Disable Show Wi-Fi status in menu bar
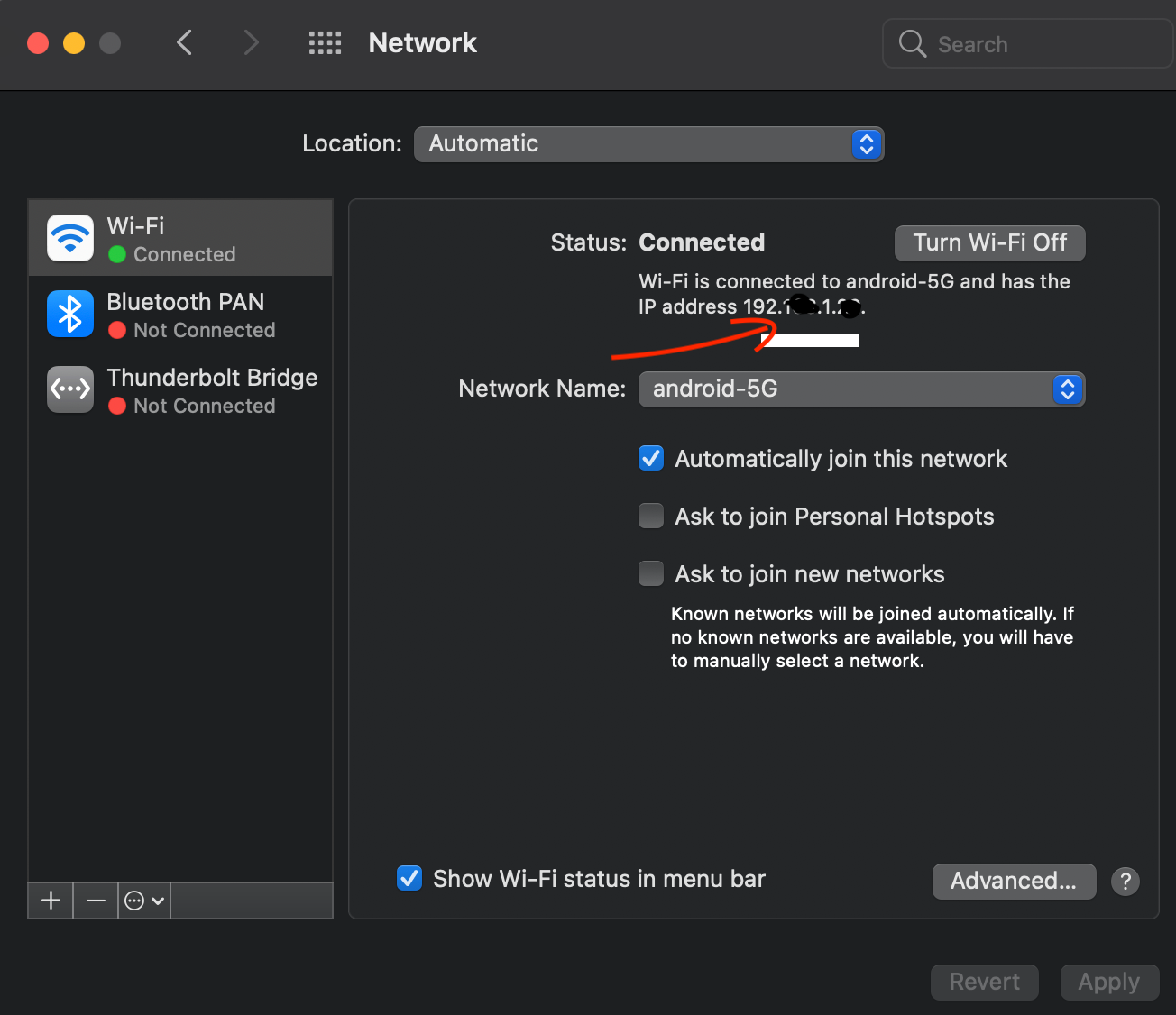The image size is (1176, 1015). point(409,879)
